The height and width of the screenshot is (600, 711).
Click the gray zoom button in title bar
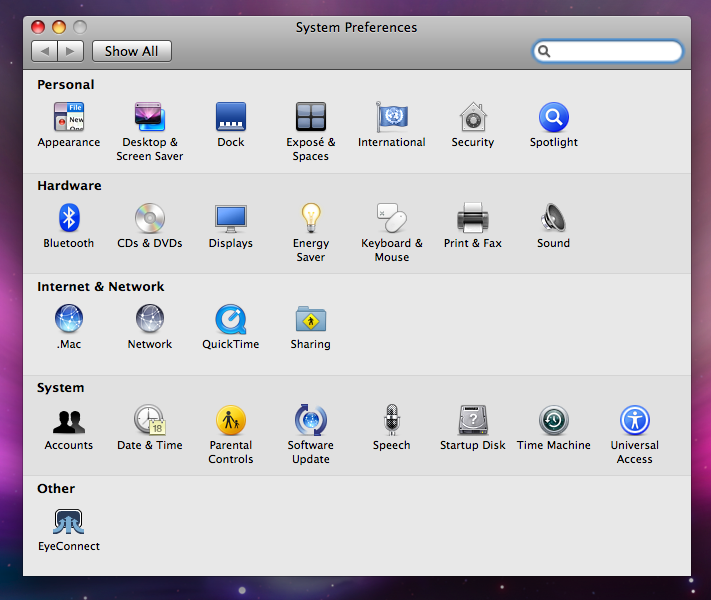point(80,27)
